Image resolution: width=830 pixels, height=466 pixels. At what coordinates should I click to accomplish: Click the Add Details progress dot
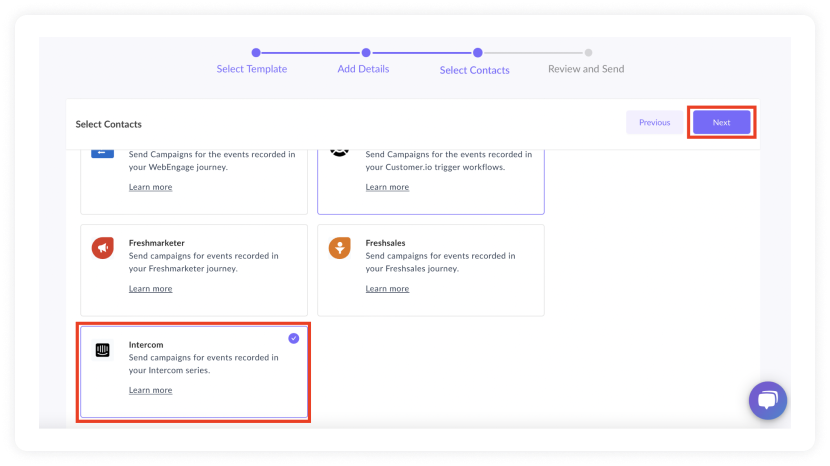coord(366,52)
